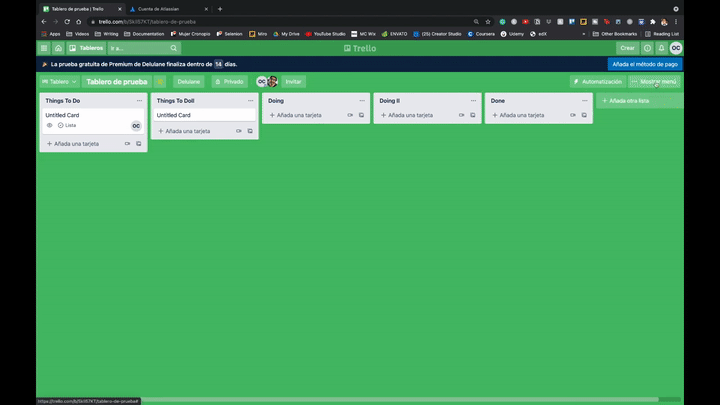
Task: Open Doing II list actions menu
Action: point(473,101)
